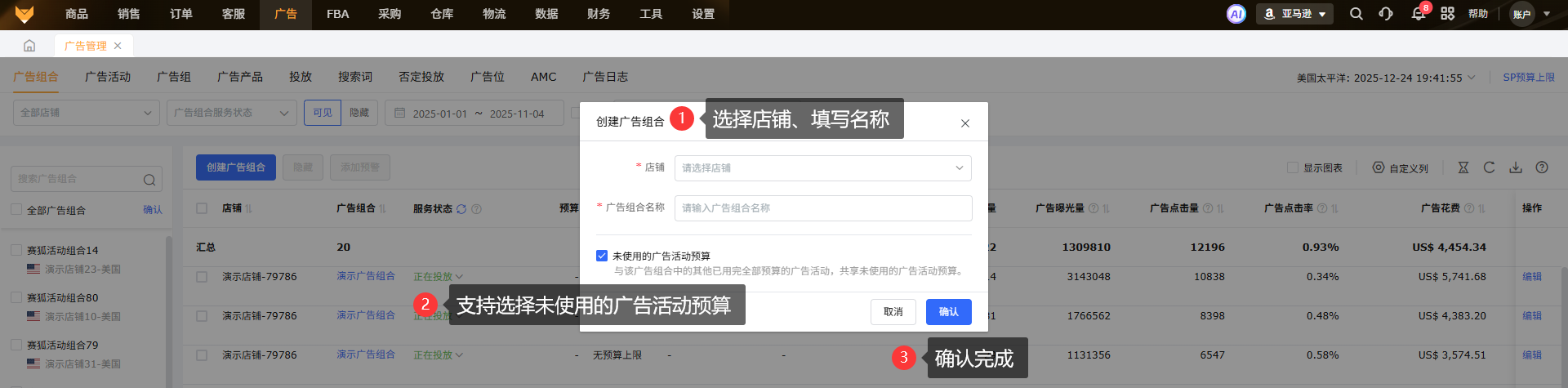Screen dimensions: 1568x388
Task: Click the 搜索广告组合 search field
Action: (87, 179)
